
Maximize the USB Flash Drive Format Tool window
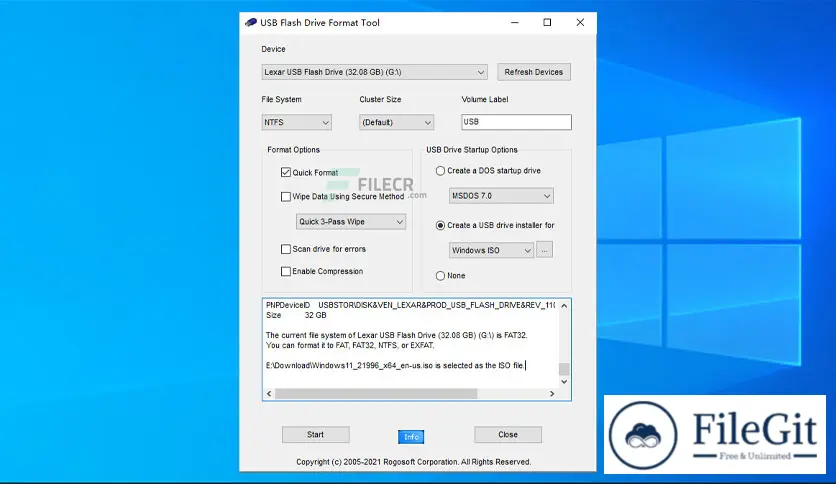pos(547,22)
